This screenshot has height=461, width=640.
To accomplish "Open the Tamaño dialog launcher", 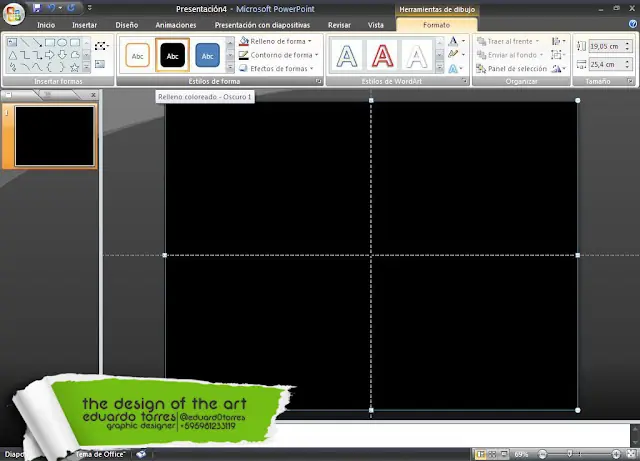I will pyautogui.click(x=630, y=81).
